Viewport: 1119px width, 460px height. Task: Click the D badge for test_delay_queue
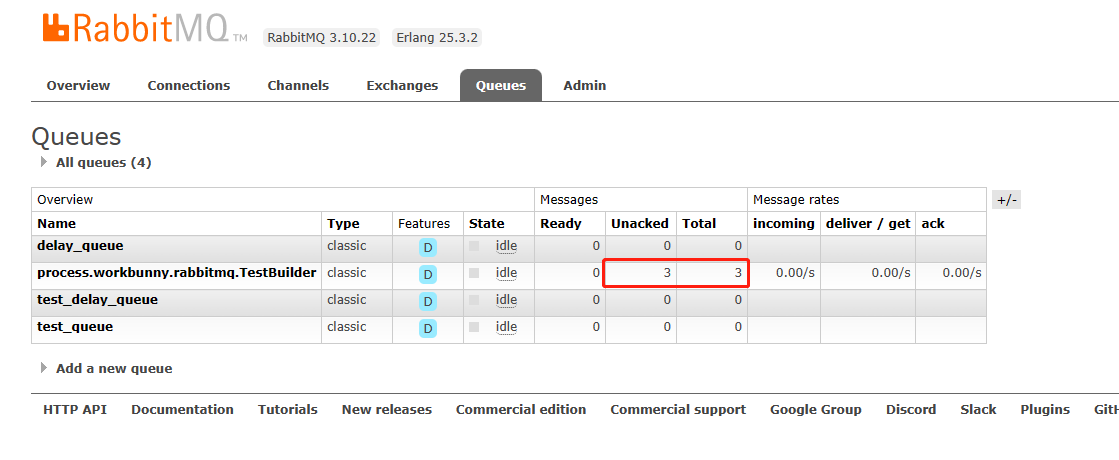tap(427, 302)
